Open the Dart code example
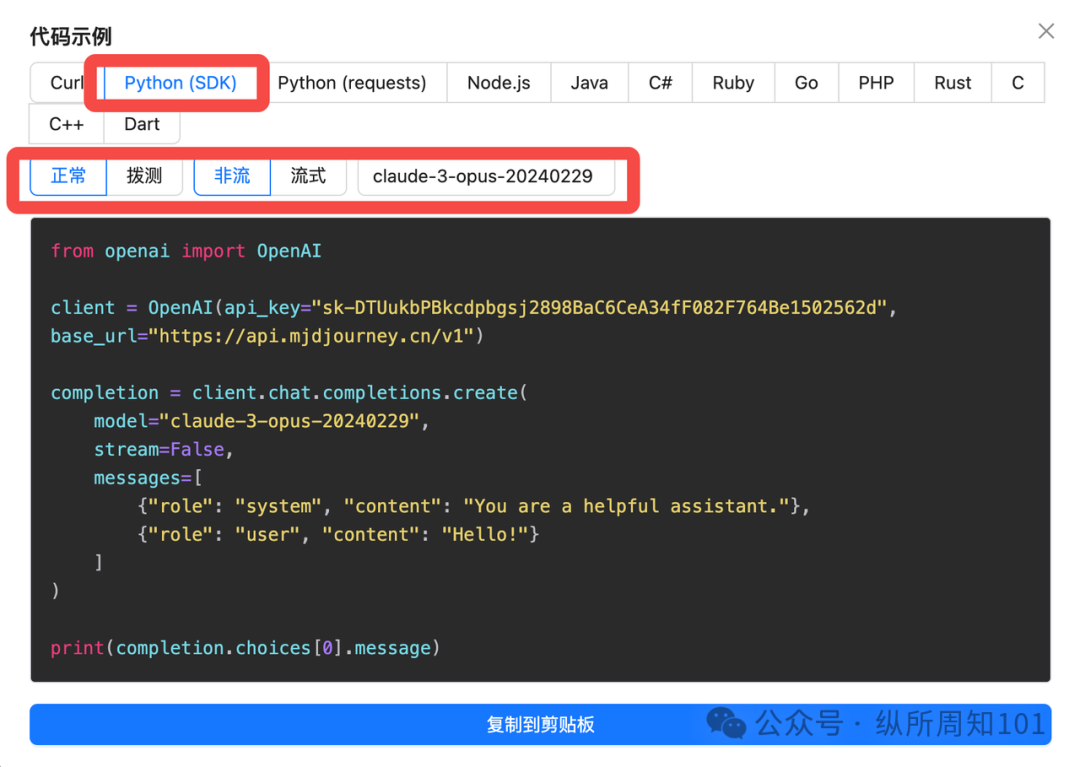The height and width of the screenshot is (767, 1080). tap(142, 124)
